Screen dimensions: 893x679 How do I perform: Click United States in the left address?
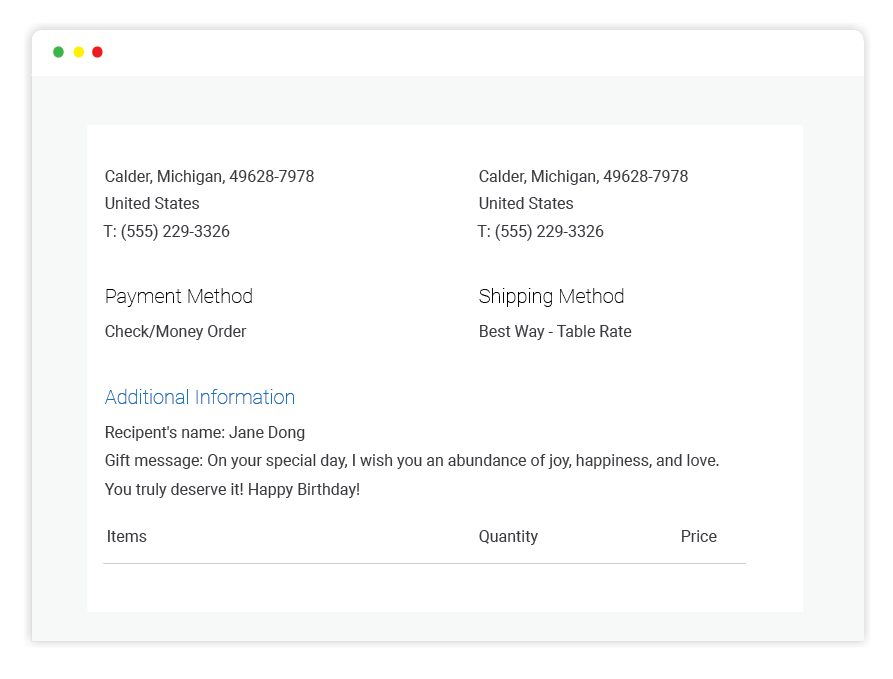click(152, 203)
